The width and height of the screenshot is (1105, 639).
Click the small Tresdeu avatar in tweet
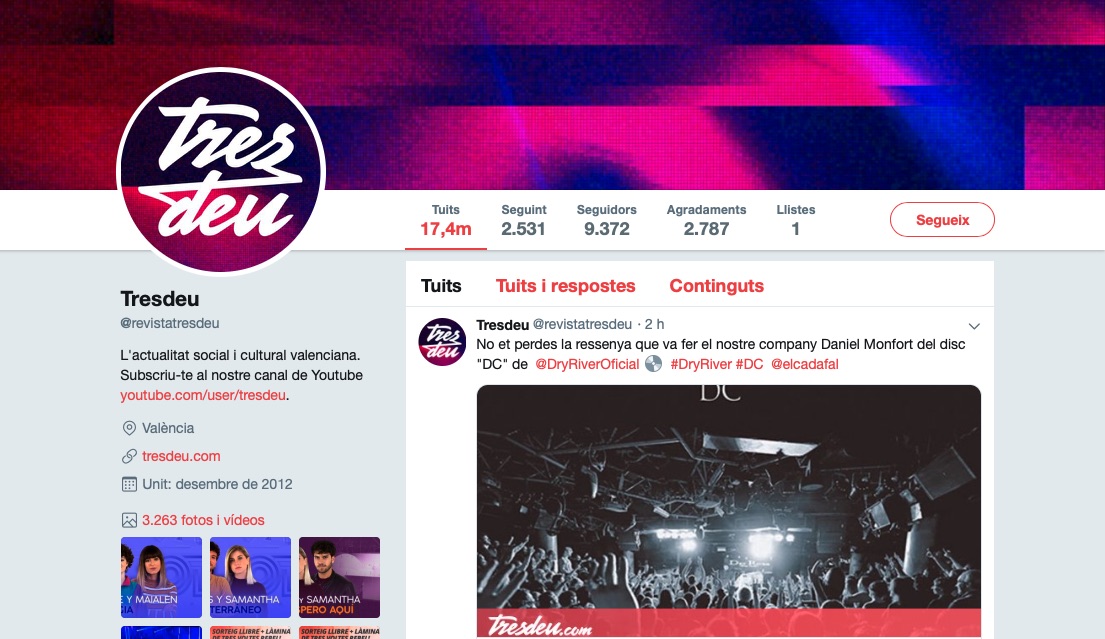tap(443, 342)
